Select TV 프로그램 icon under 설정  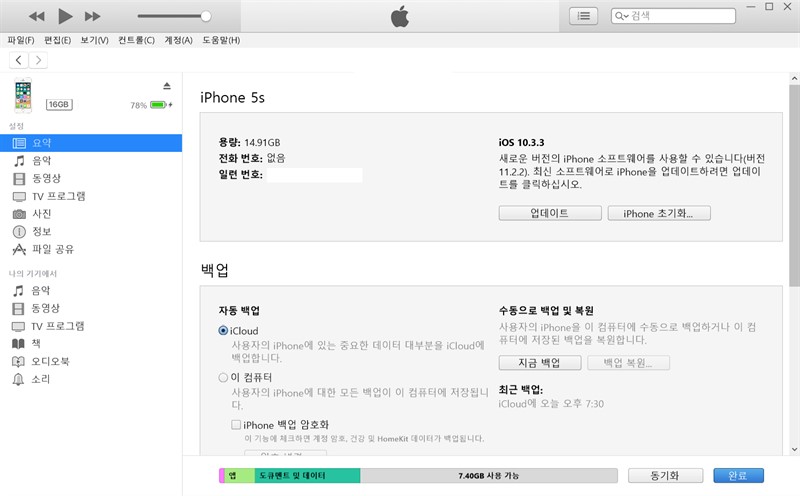click(x=19, y=196)
